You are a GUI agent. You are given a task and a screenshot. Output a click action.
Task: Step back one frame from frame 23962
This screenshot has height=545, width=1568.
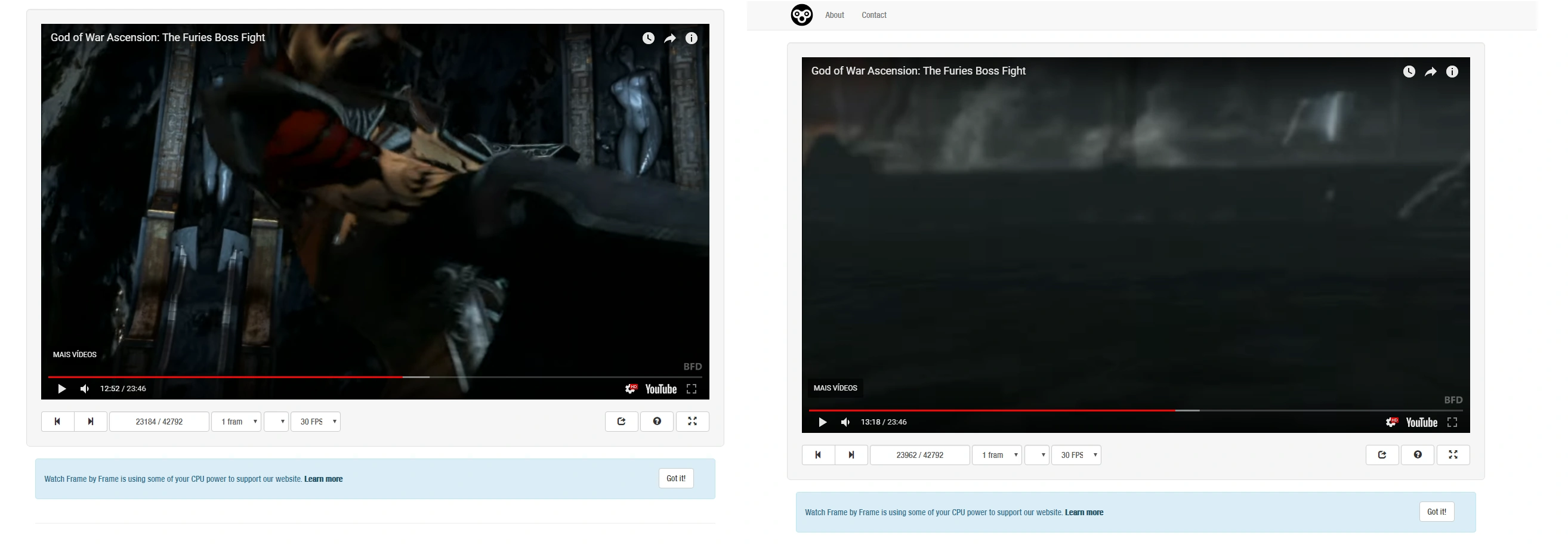[x=818, y=455]
